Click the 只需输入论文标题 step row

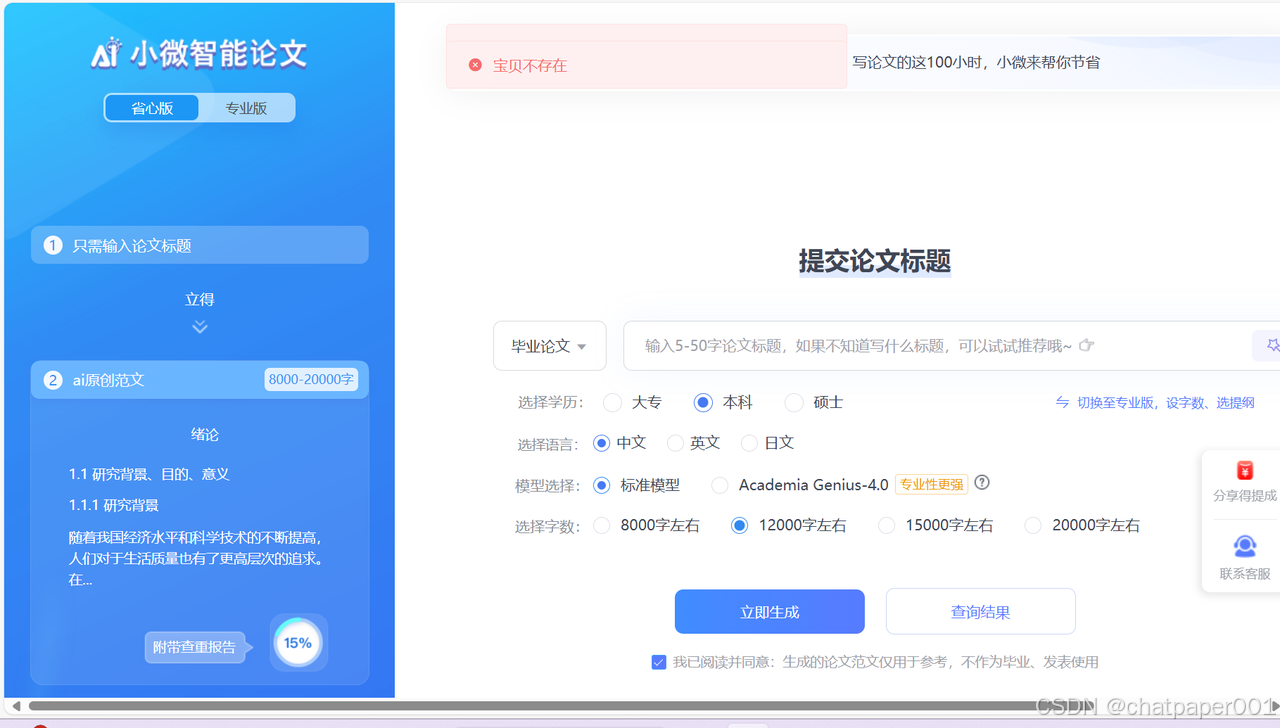point(200,245)
